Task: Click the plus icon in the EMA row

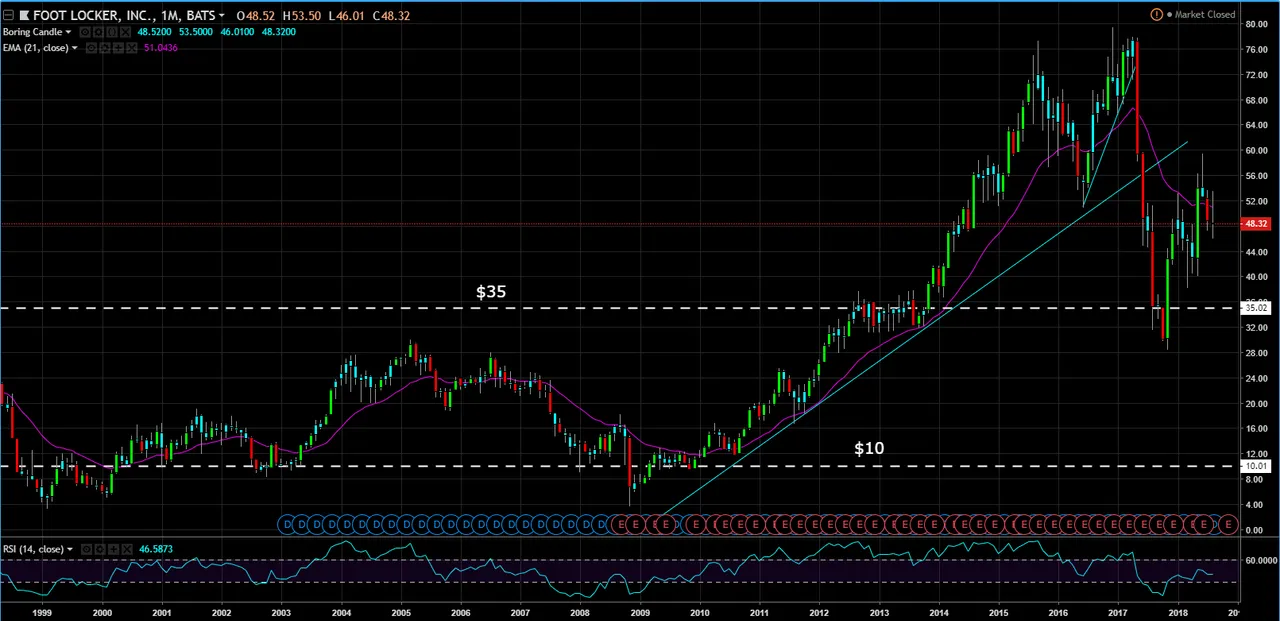Action: [118, 48]
